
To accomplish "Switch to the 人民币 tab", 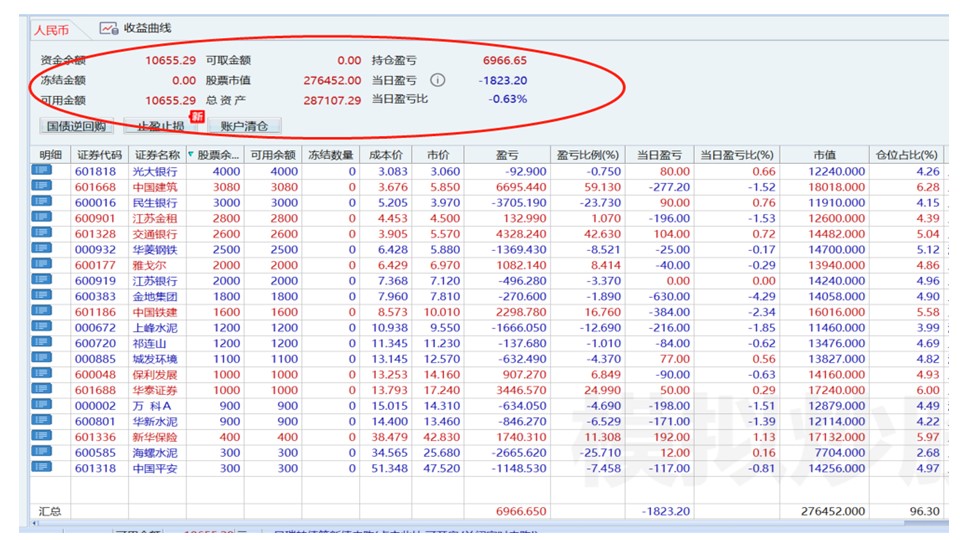I will [51, 29].
